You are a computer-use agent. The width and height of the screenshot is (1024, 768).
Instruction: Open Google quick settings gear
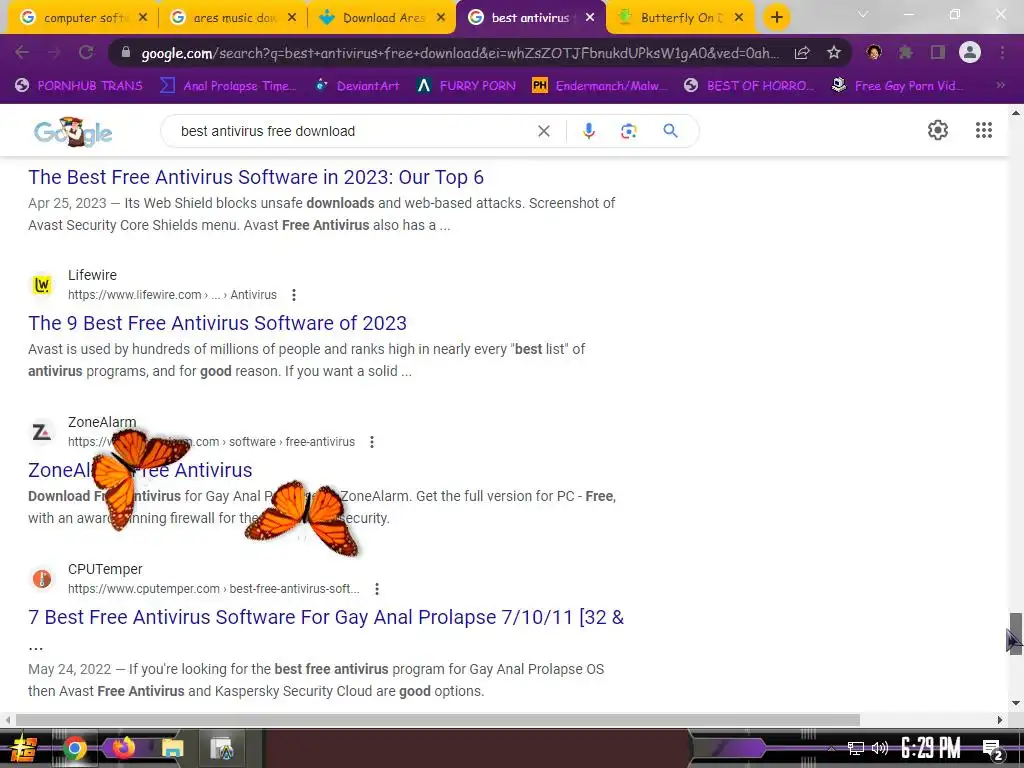(x=938, y=130)
